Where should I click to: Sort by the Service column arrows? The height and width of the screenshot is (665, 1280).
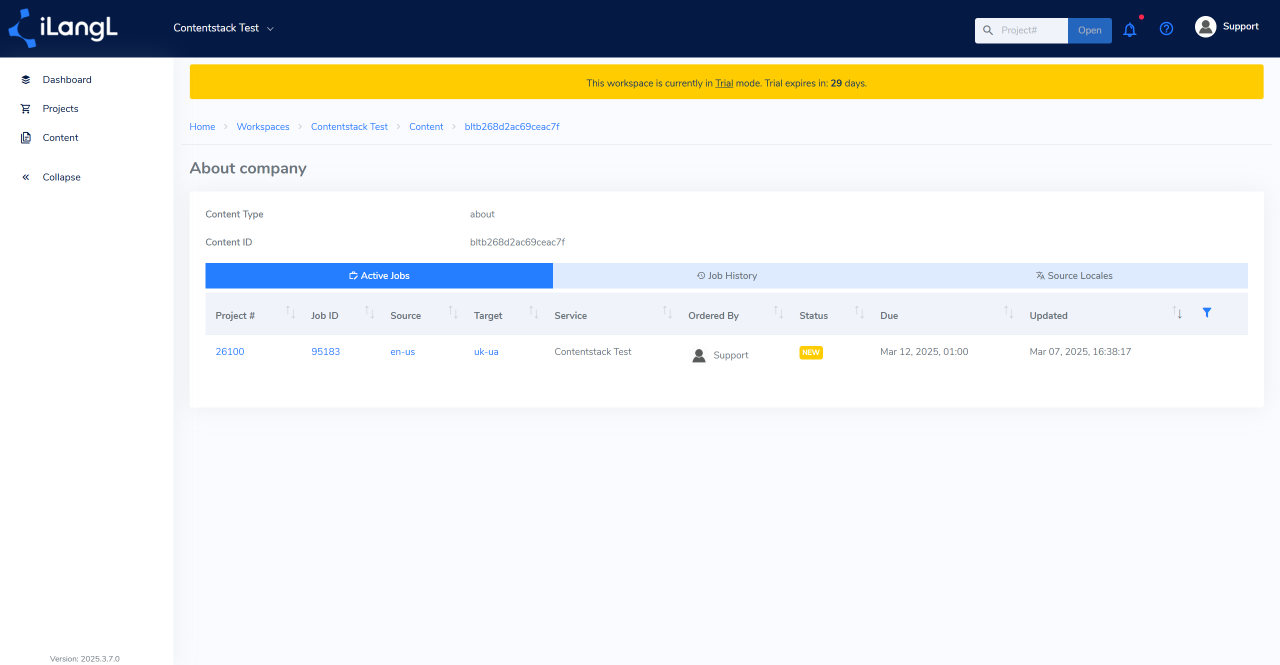[668, 313]
